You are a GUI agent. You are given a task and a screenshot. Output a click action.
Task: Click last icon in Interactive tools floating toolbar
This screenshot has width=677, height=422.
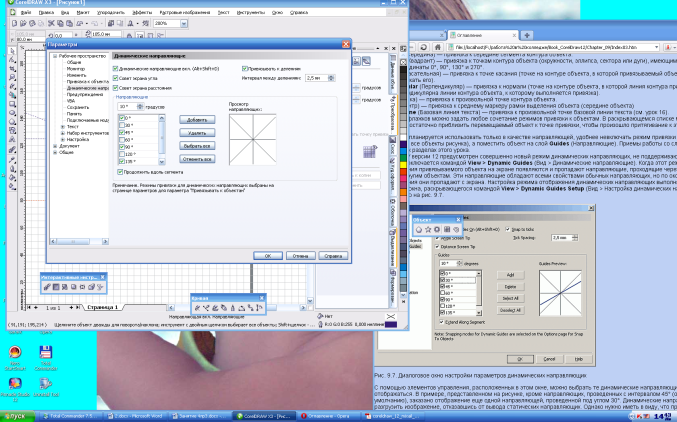(x=100, y=287)
